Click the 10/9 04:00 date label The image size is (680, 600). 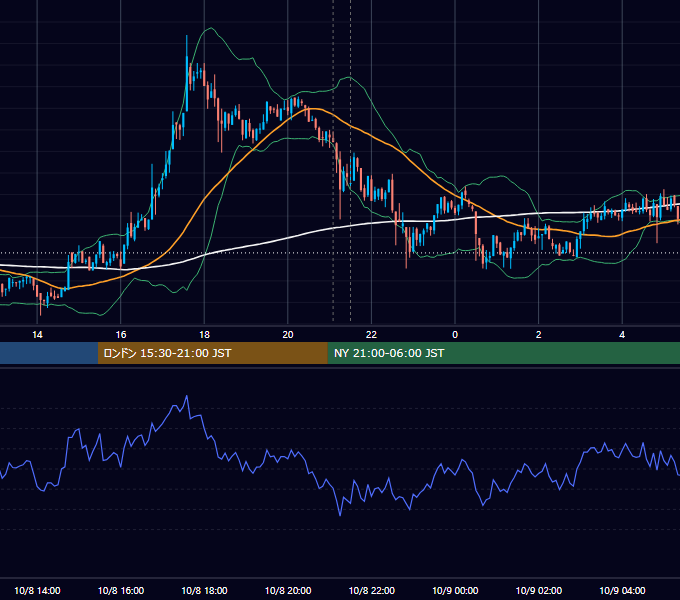[x=622, y=591]
